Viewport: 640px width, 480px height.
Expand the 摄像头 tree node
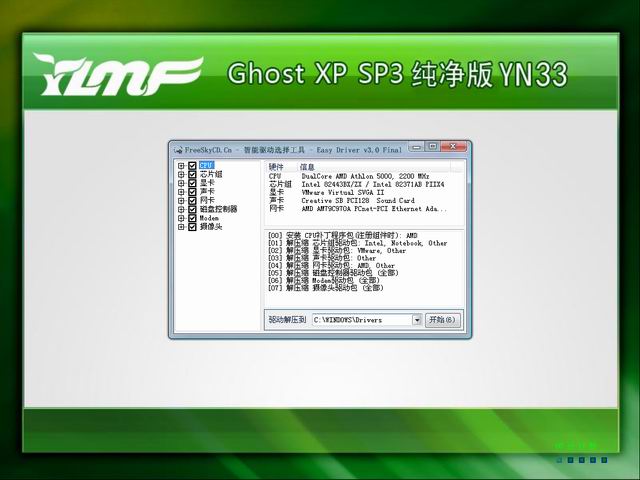point(181,227)
